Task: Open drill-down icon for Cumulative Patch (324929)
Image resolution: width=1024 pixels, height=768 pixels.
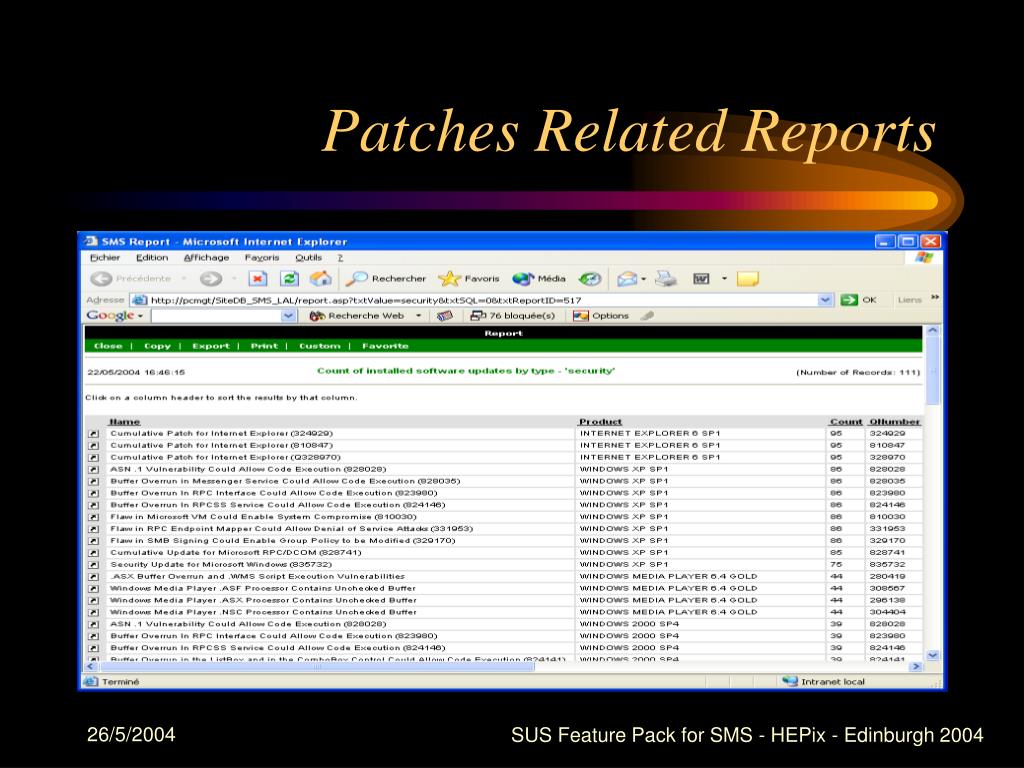Action: pos(93,434)
